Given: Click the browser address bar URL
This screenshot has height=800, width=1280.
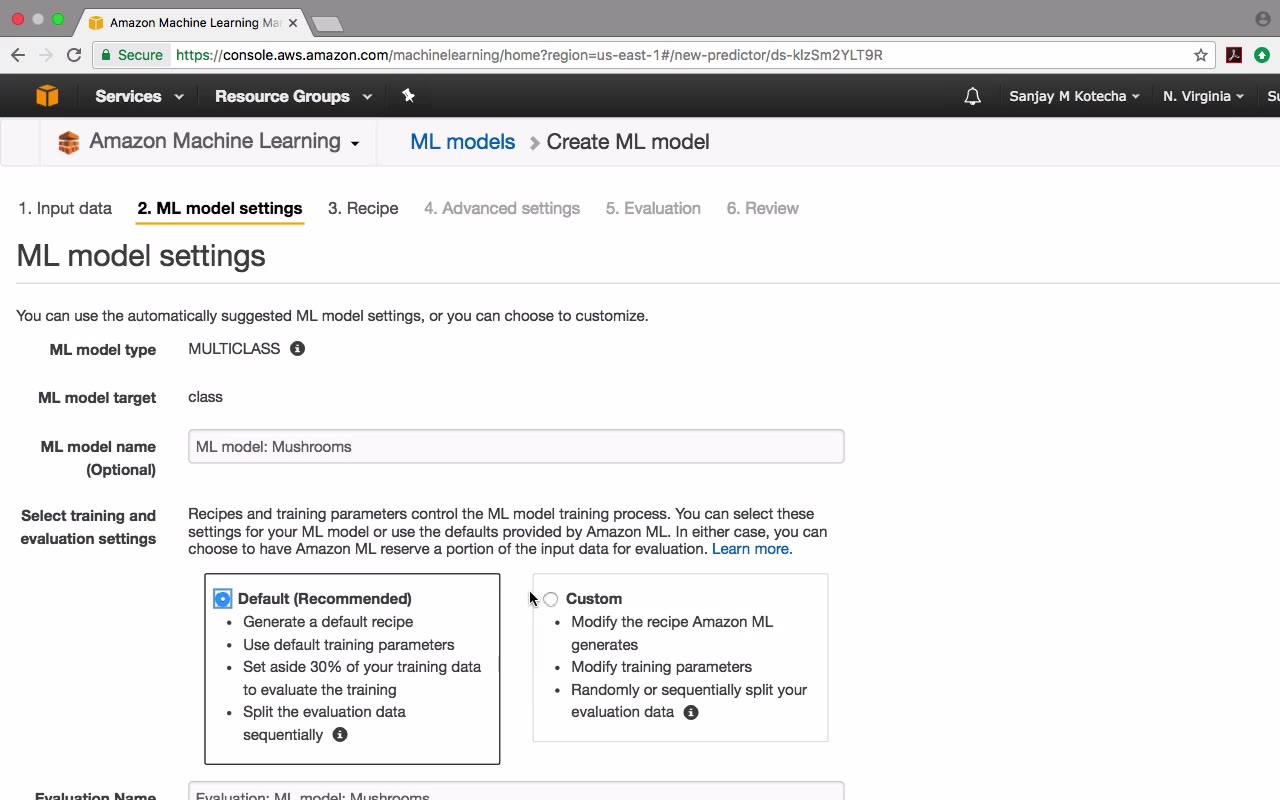Looking at the screenshot, I should pos(530,55).
